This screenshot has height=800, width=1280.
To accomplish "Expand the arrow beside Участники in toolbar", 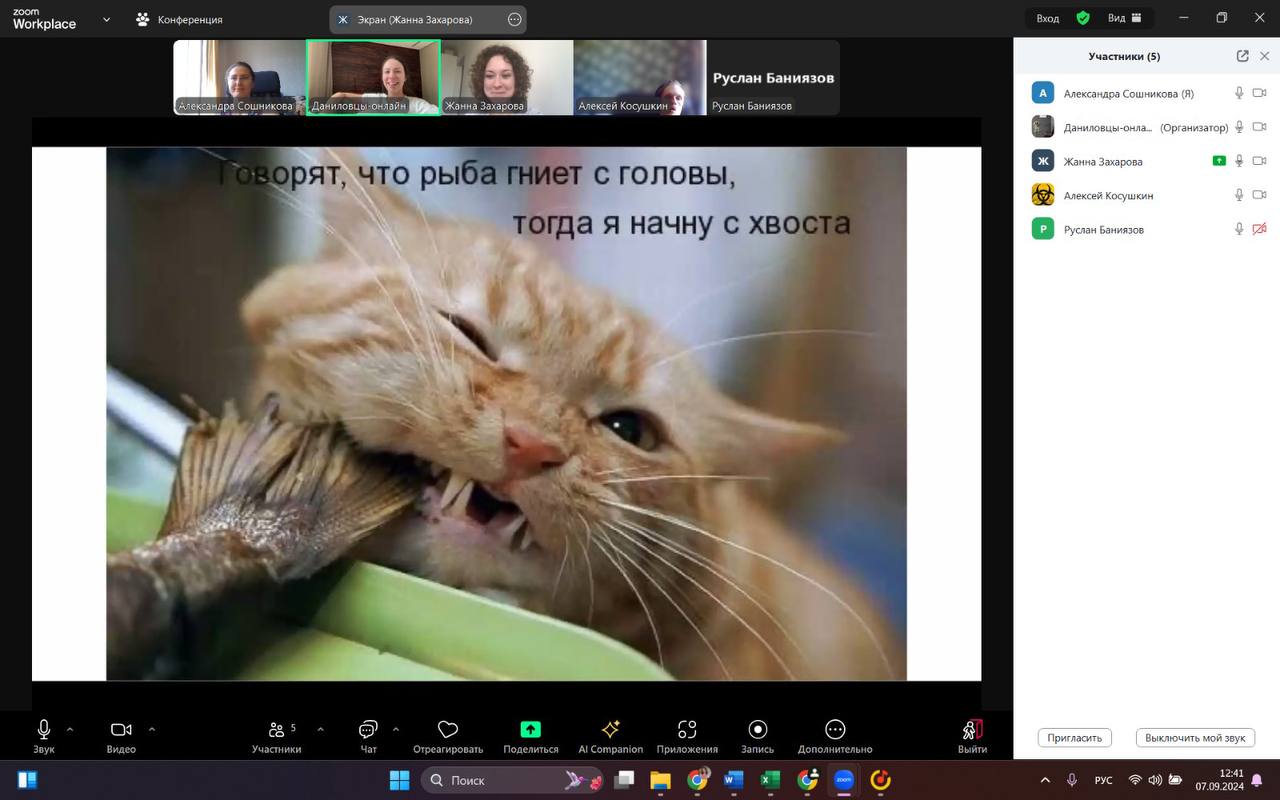I will (x=320, y=729).
